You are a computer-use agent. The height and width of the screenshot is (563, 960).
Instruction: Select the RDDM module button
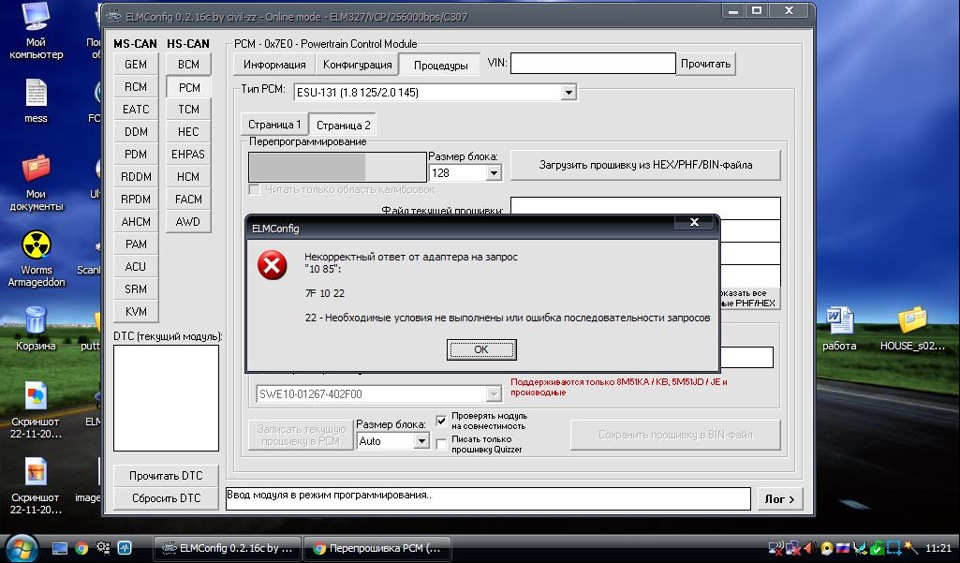135,177
